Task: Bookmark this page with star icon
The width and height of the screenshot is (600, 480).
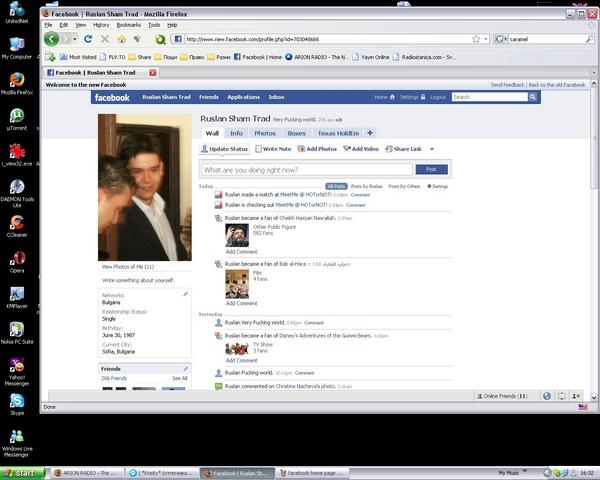Action: [x=476, y=39]
